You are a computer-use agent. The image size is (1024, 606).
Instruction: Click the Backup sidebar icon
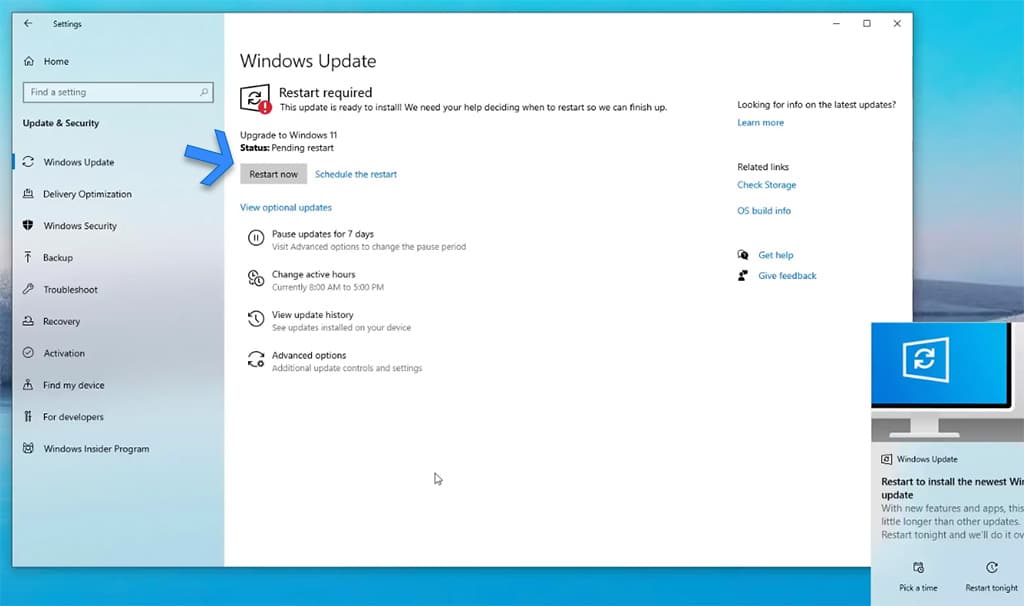(x=28, y=258)
